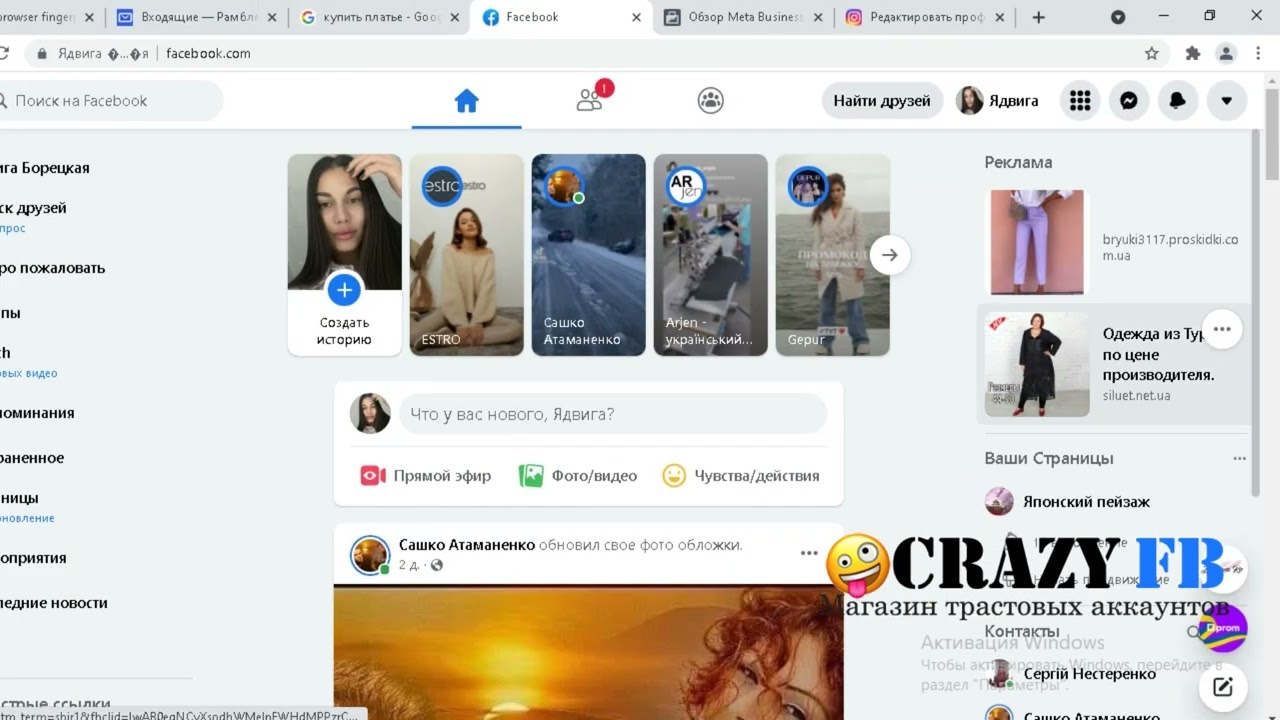This screenshot has width=1280, height=720.
Task: Close the Facebook browser tab
Action: coord(636,17)
